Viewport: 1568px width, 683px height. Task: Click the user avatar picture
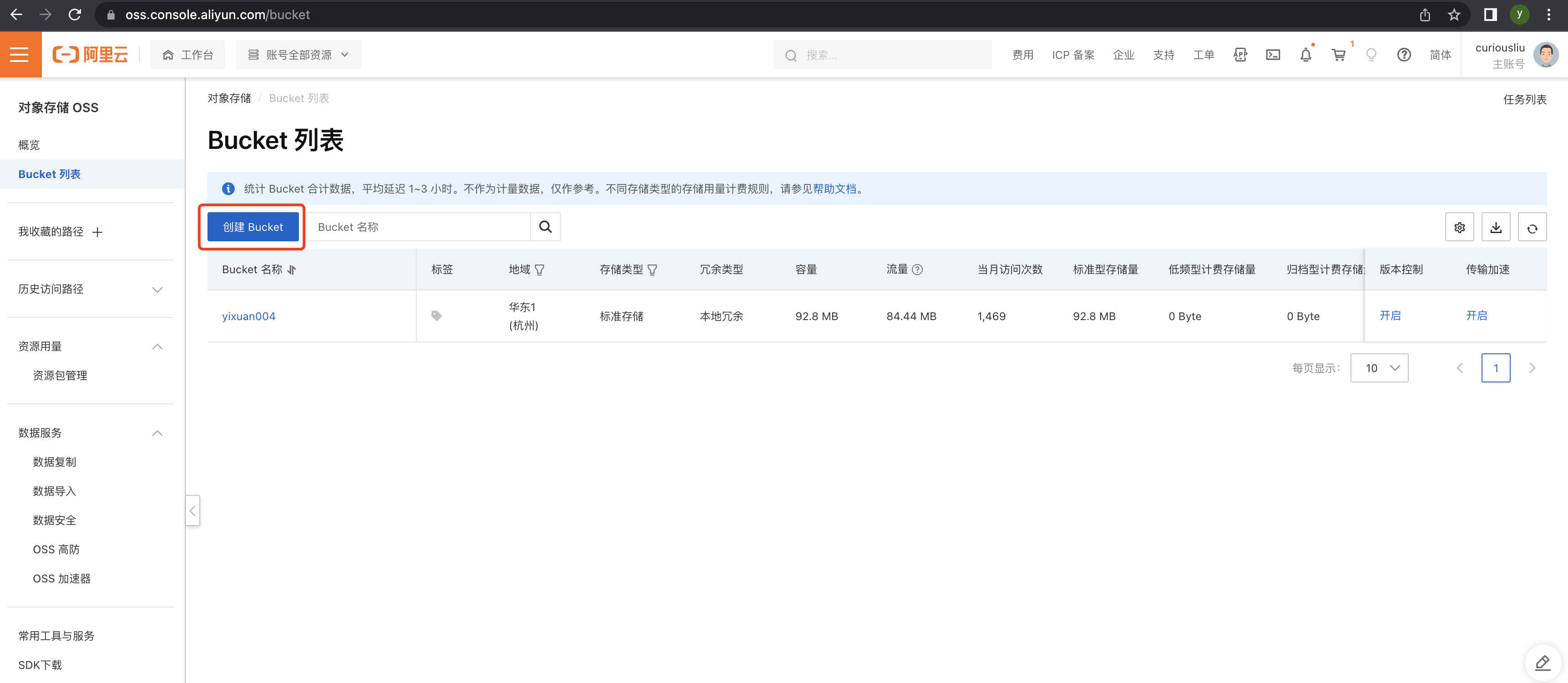[x=1546, y=55]
